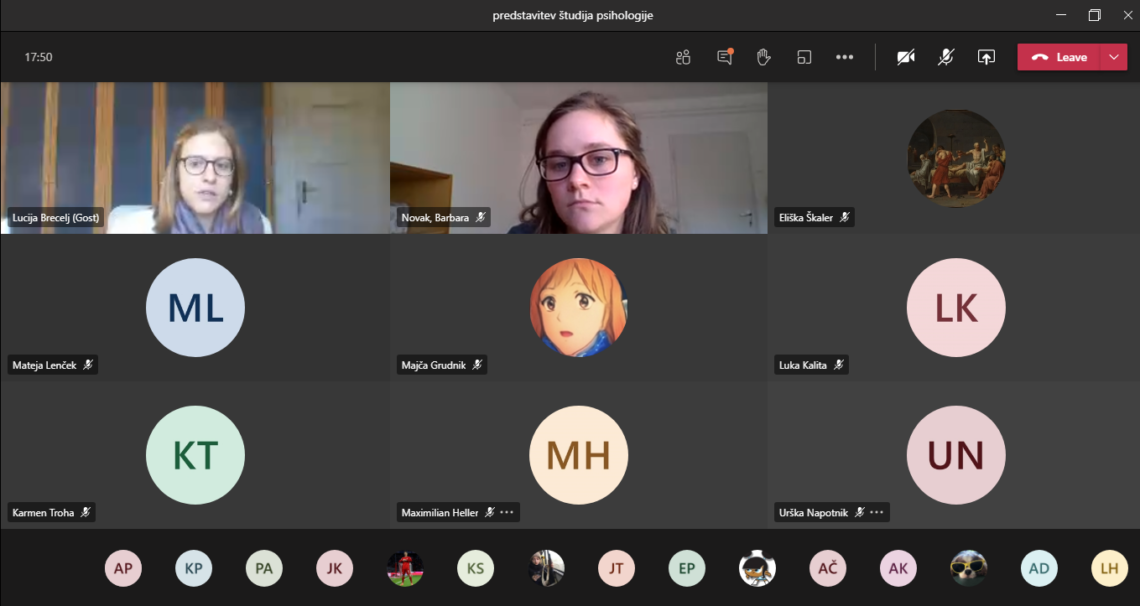The height and width of the screenshot is (606, 1140).
Task: Open more options for Maximilian Heller
Action: [507, 512]
